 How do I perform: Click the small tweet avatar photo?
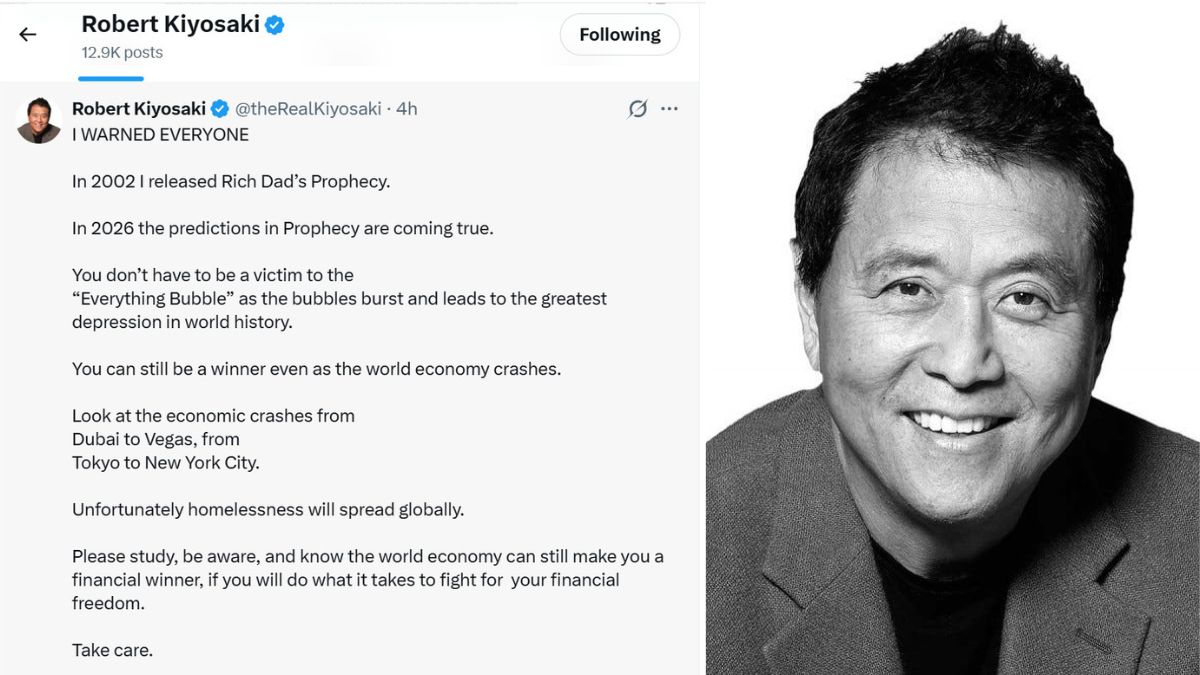click(39, 120)
